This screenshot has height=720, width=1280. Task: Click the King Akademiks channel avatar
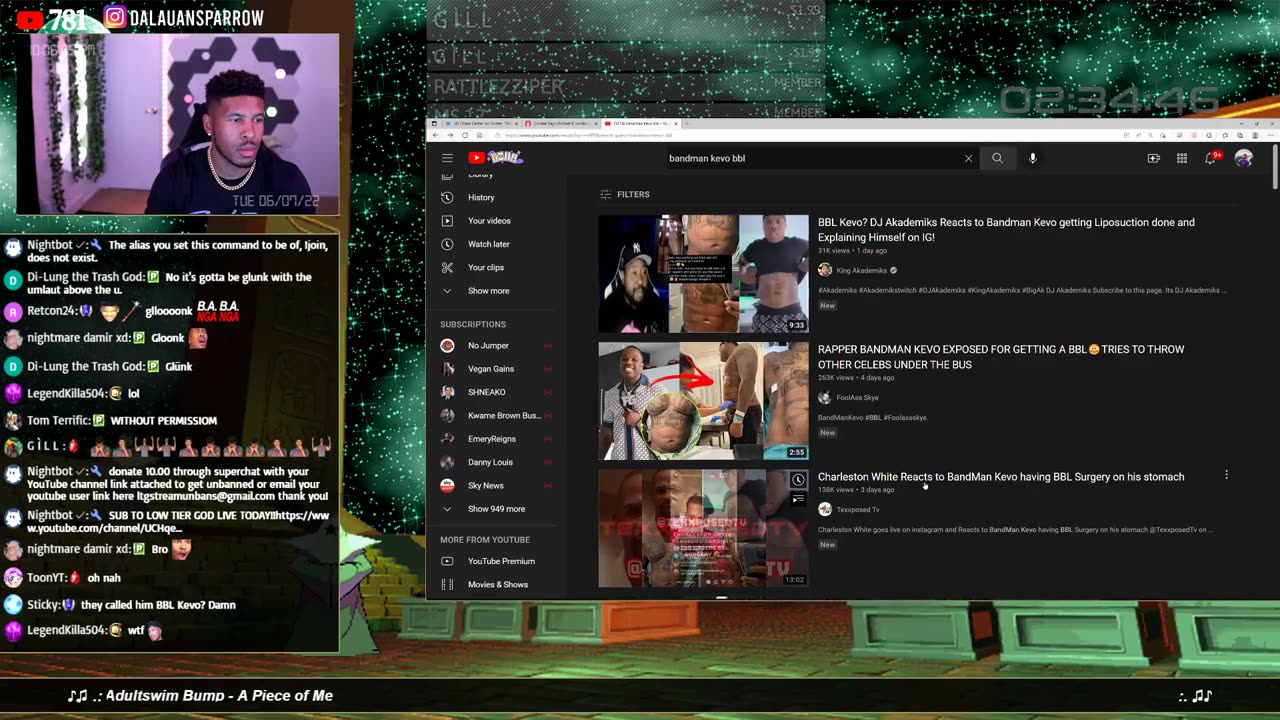(x=825, y=270)
